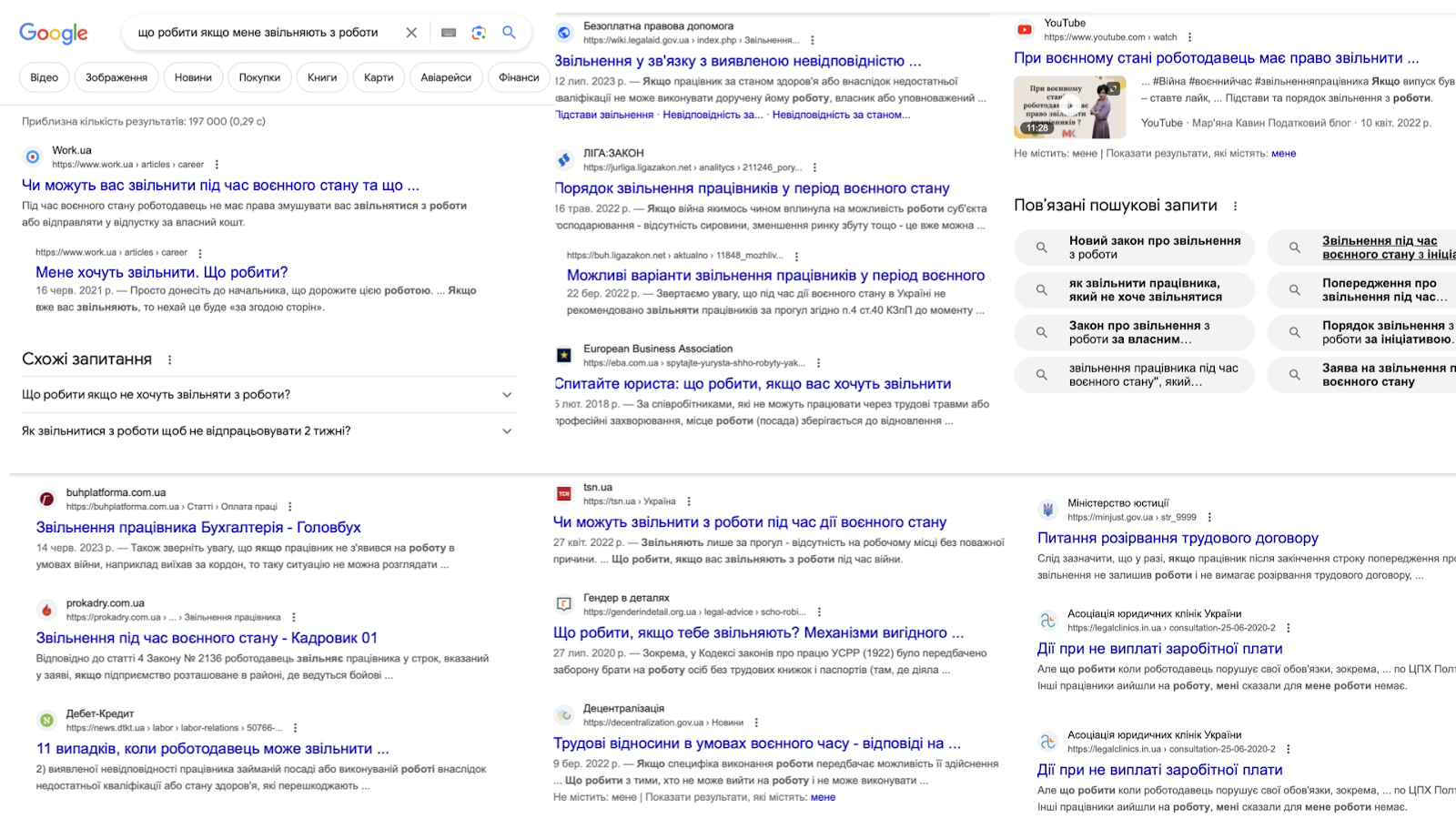Click the tsn.ua favicon
This screenshot has width=1456, height=819.
coord(564,493)
